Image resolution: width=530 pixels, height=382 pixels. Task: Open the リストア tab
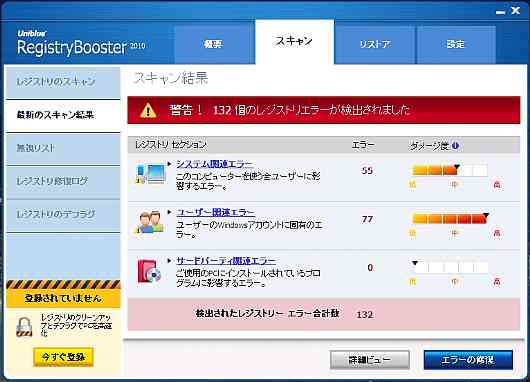[375, 45]
